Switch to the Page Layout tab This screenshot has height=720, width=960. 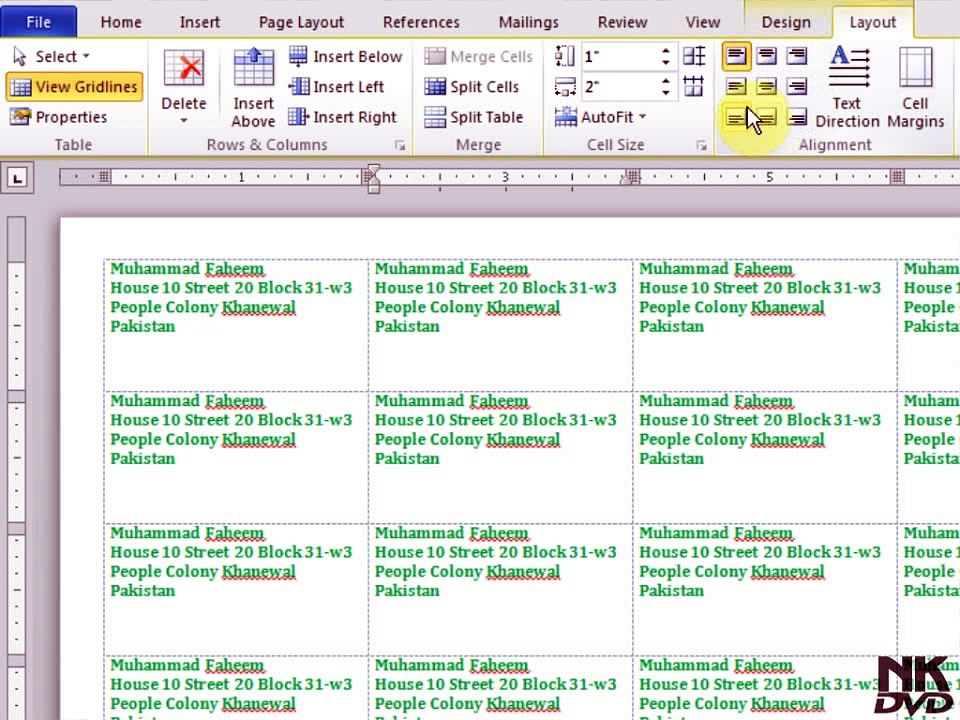pyautogui.click(x=301, y=22)
